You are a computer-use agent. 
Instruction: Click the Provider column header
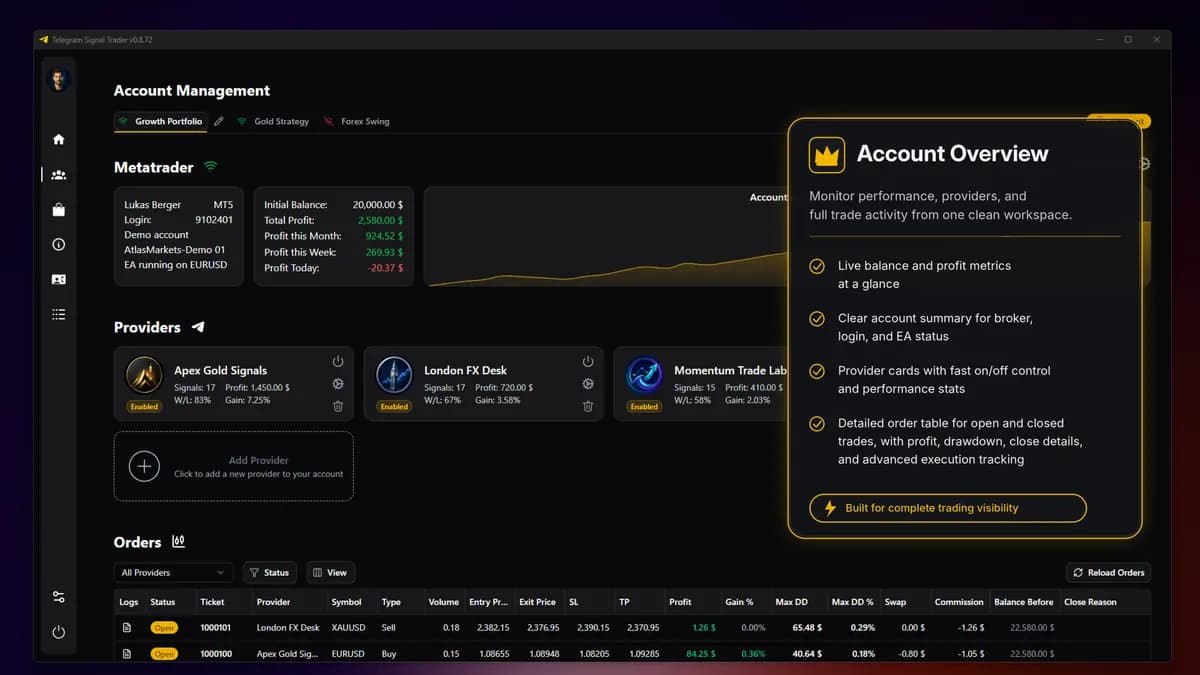tap(273, 602)
